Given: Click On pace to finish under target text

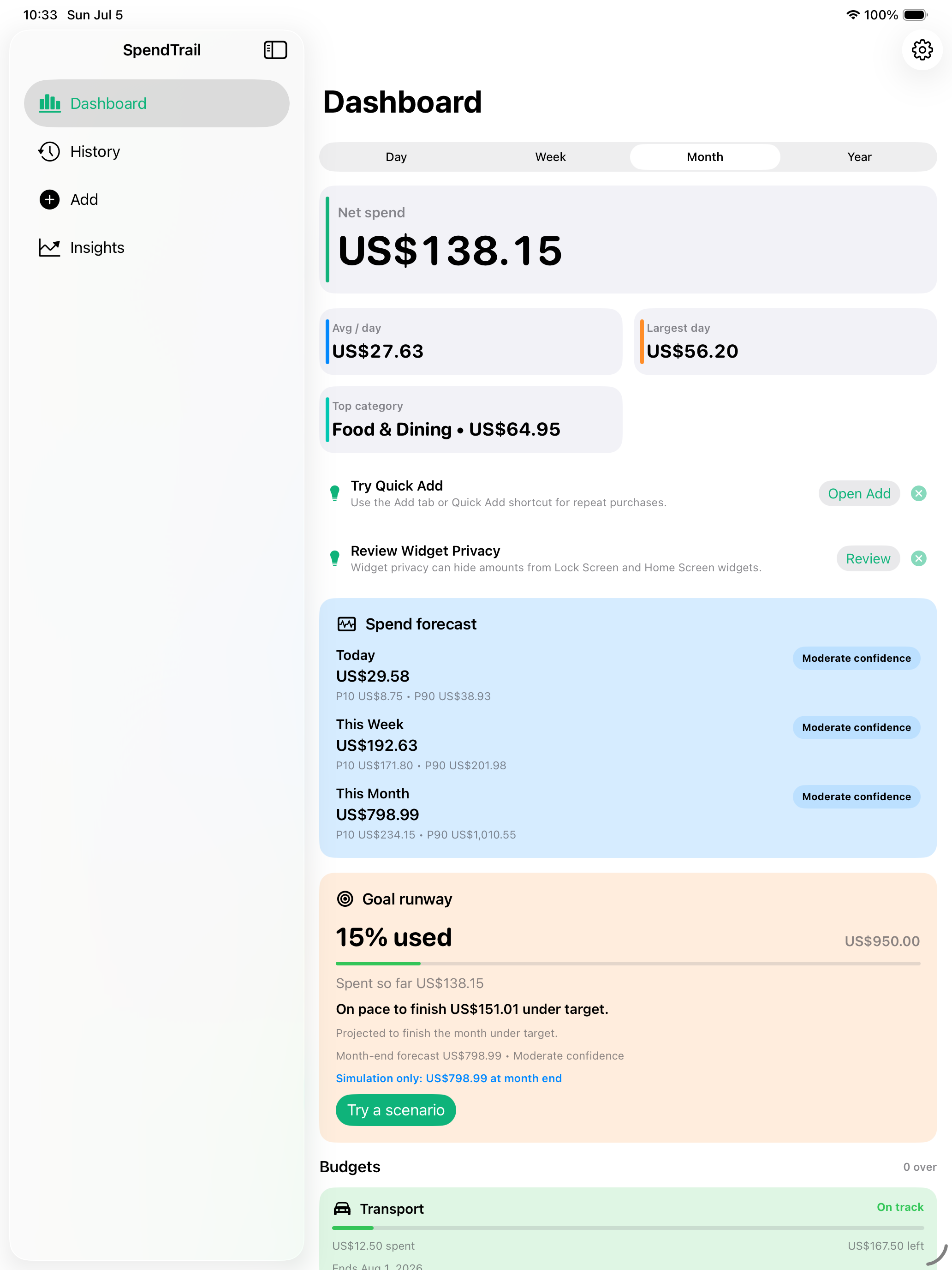Looking at the screenshot, I should [472, 1009].
